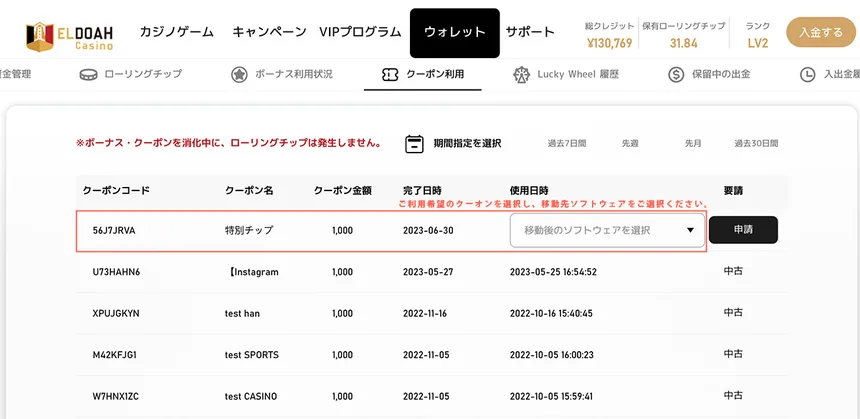Click the 完了日時 column header
The height and width of the screenshot is (419, 860).
pyautogui.click(x=422, y=191)
